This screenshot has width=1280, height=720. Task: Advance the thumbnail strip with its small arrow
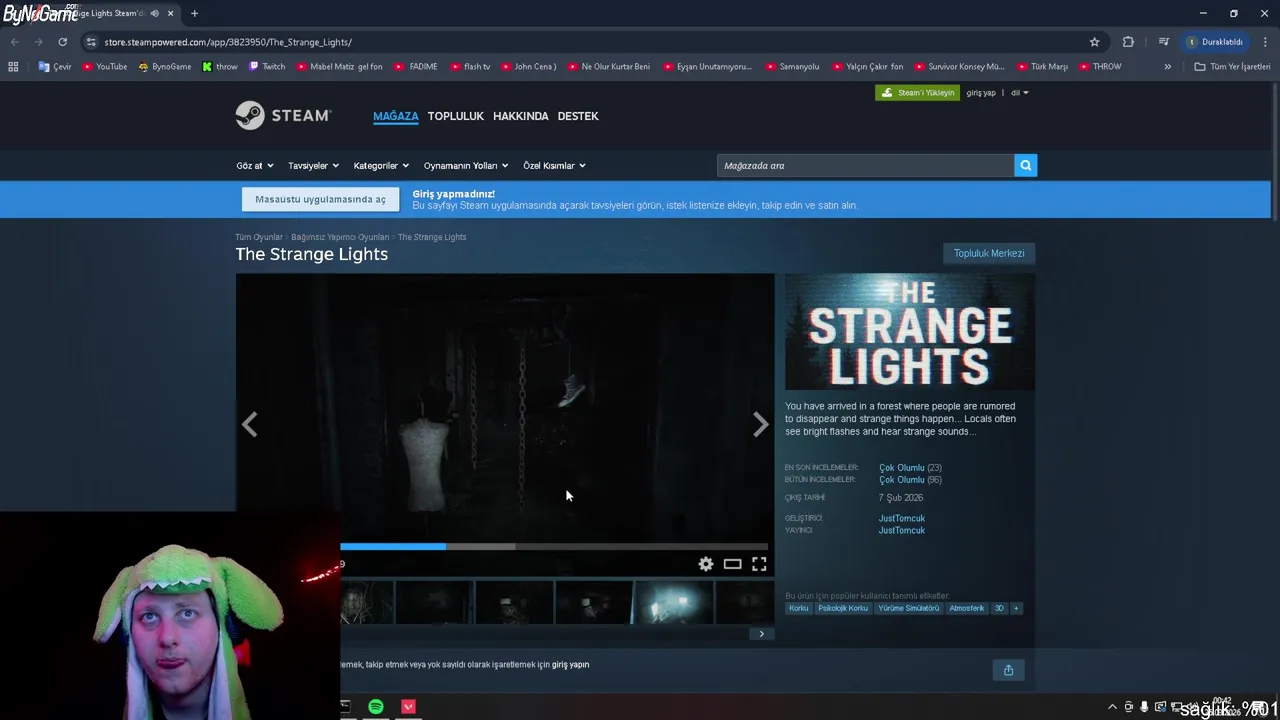tap(761, 634)
